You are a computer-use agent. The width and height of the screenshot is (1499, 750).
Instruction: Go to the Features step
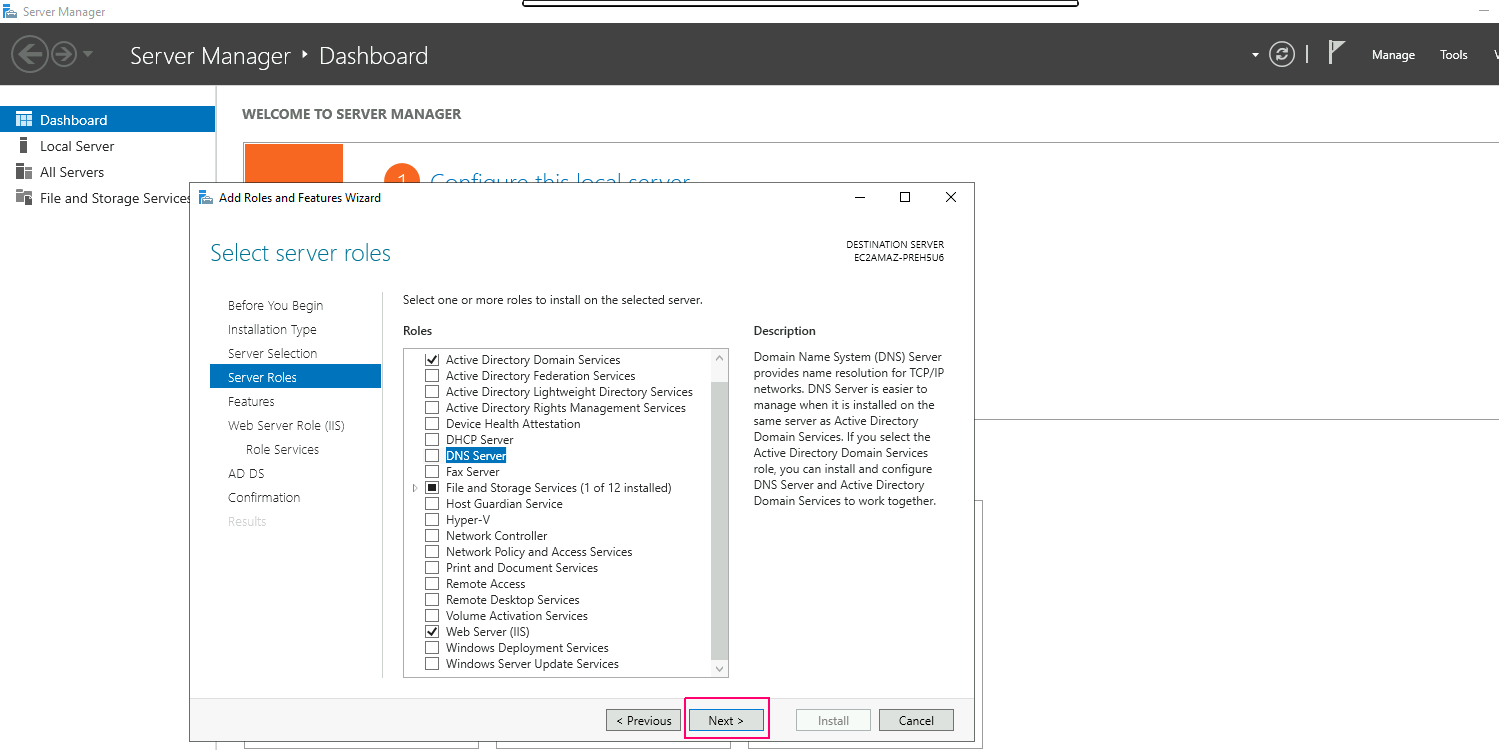point(251,402)
